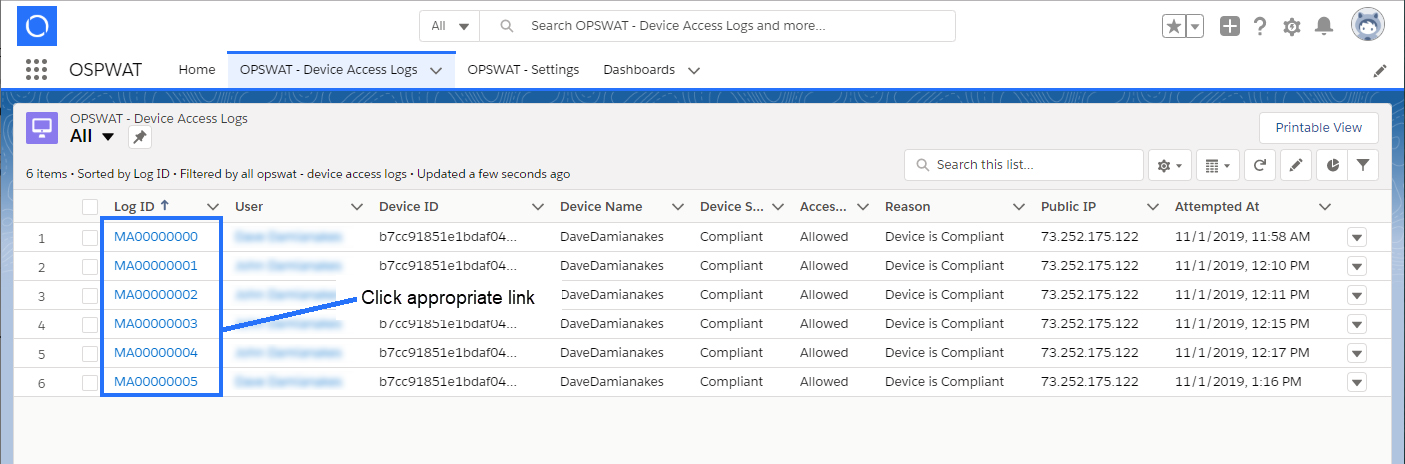Open Global Actions plus icon
The image size is (1405, 464).
tap(1230, 26)
